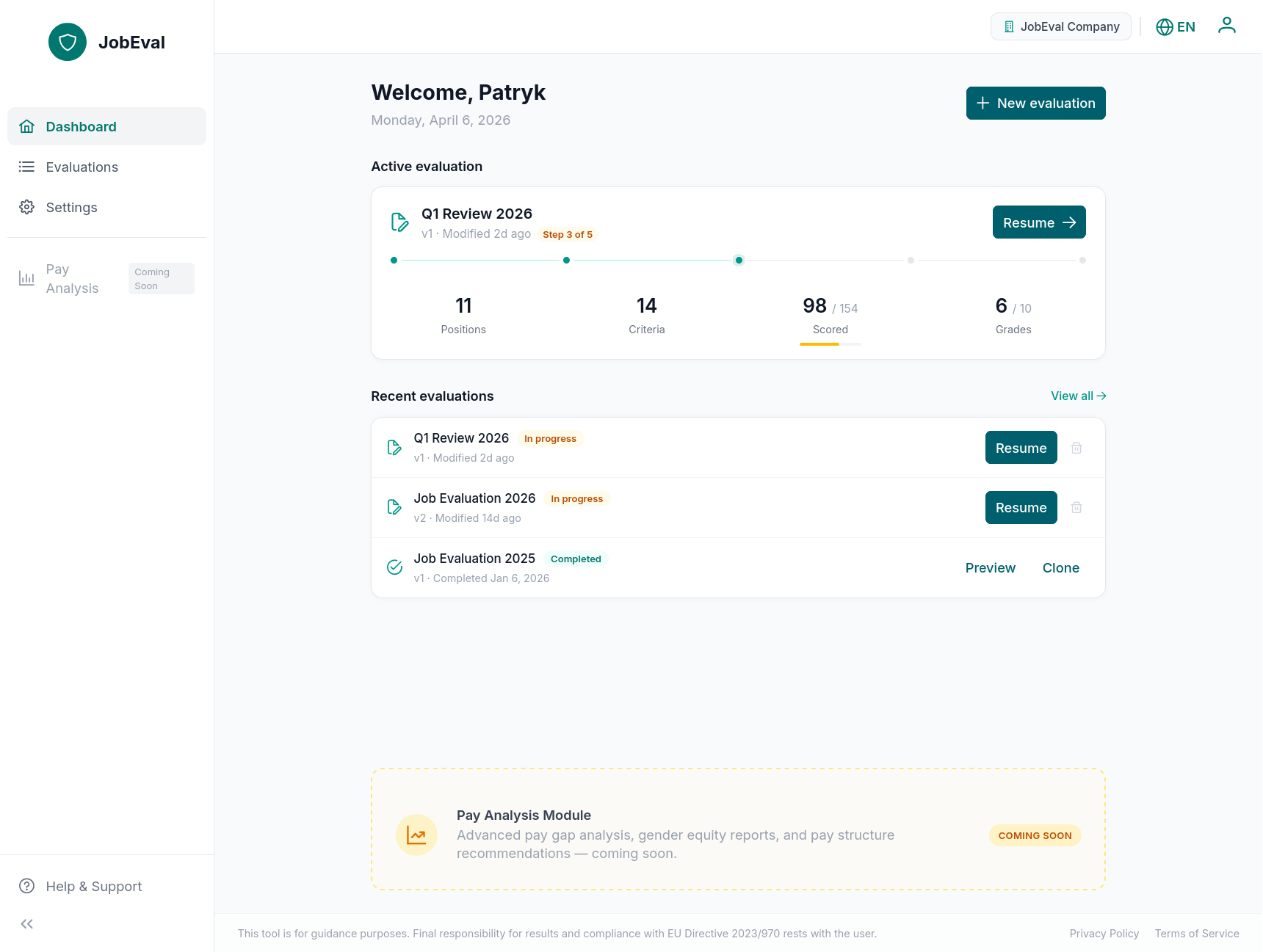Viewport: 1263px width, 952px height.
Task: Resume Job Evaluation 2026
Action: [1021, 507]
